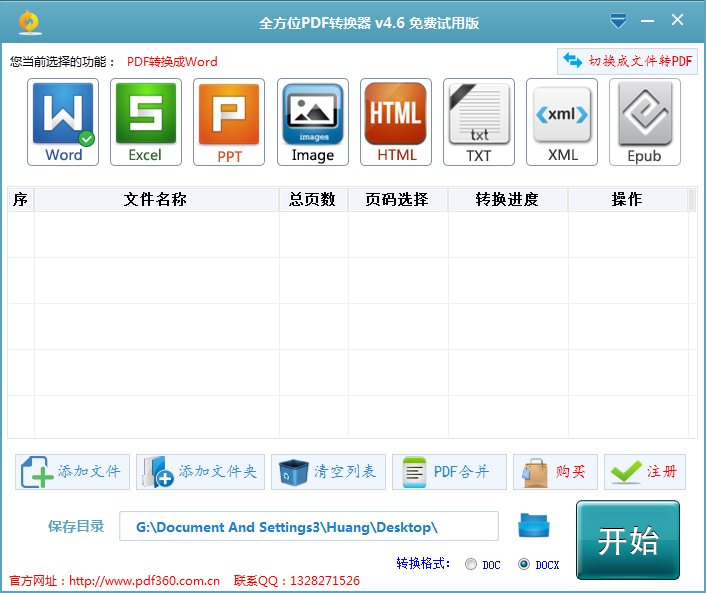The height and width of the screenshot is (593, 706).
Task: Select the XML conversion icon
Action: pyautogui.click(x=562, y=122)
